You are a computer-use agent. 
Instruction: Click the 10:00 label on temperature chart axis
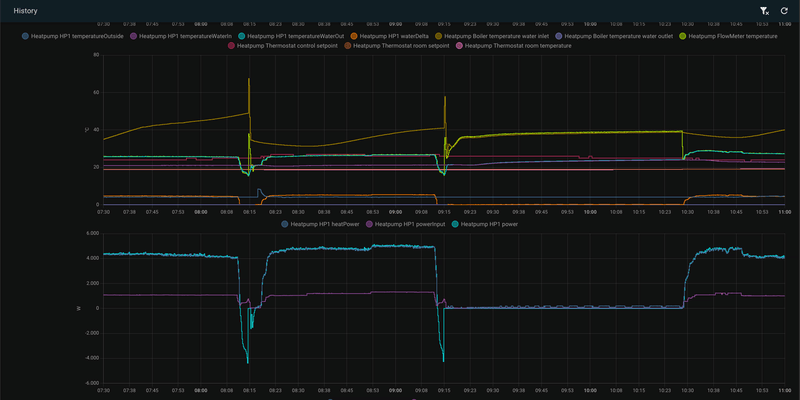[590, 211]
